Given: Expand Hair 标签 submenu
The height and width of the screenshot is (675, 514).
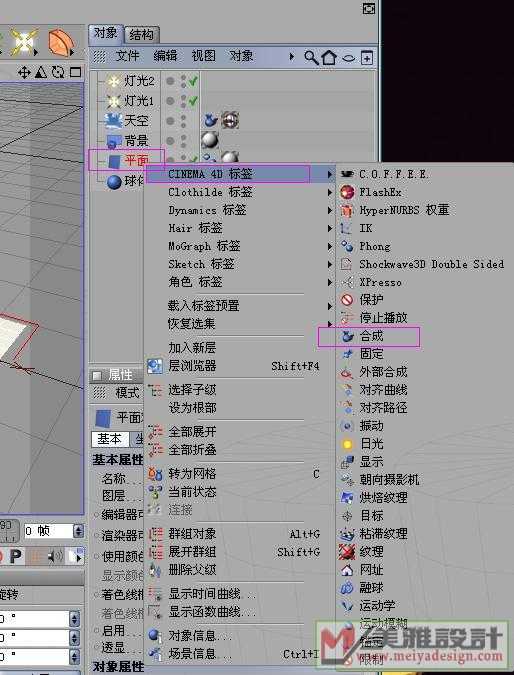Looking at the screenshot, I should (240, 228).
